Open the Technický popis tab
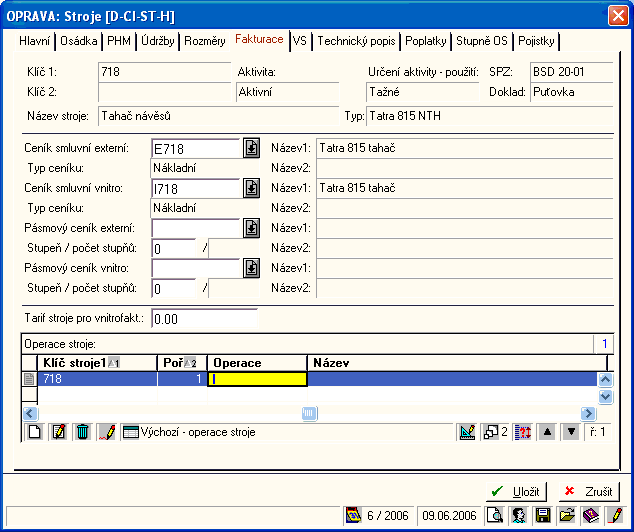634x532 pixels. [x=356, y=41]
